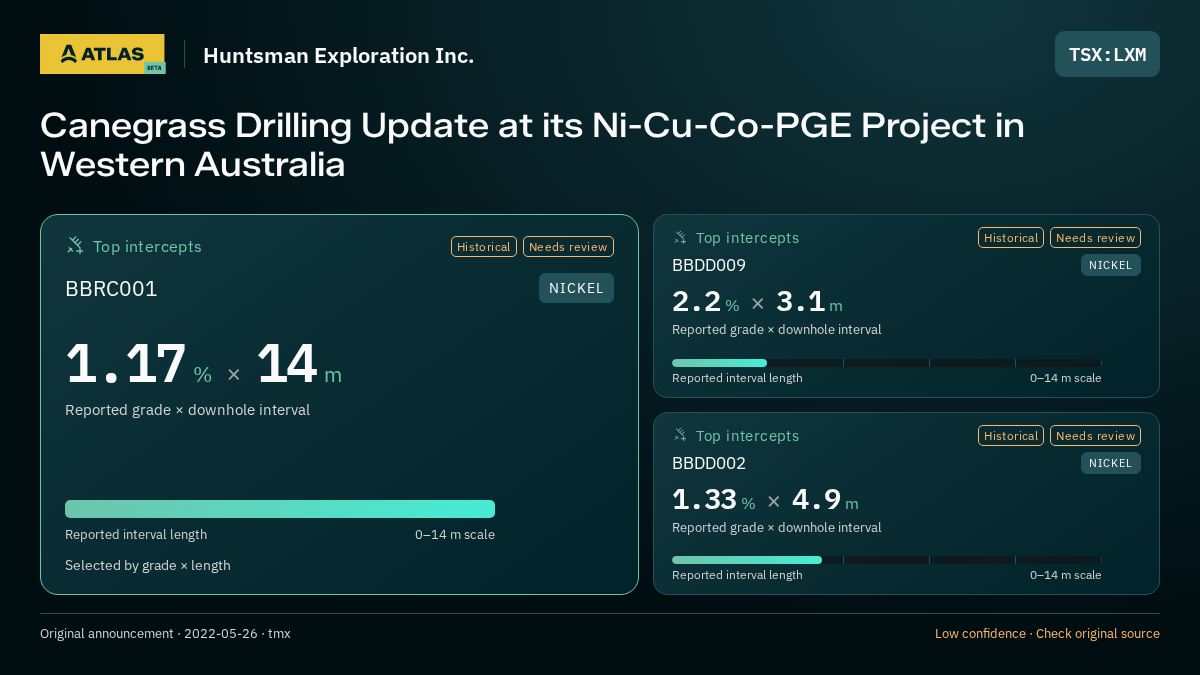Click the 1.33 % grade value
1200x675 pixels.
click(714, 499)
